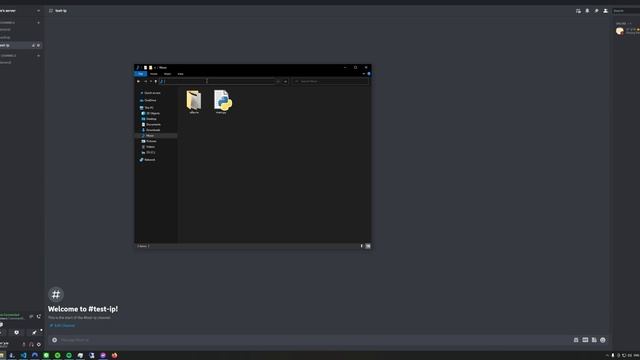Viewport: 640px width, 360px height.
Task: Select the folder in the Music window
Action: 194,102
